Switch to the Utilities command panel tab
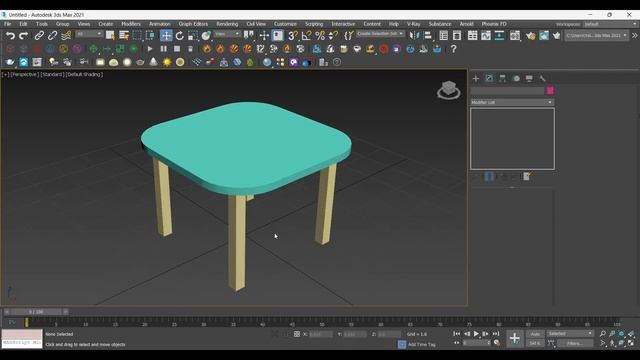 click(x=542, y=78)
